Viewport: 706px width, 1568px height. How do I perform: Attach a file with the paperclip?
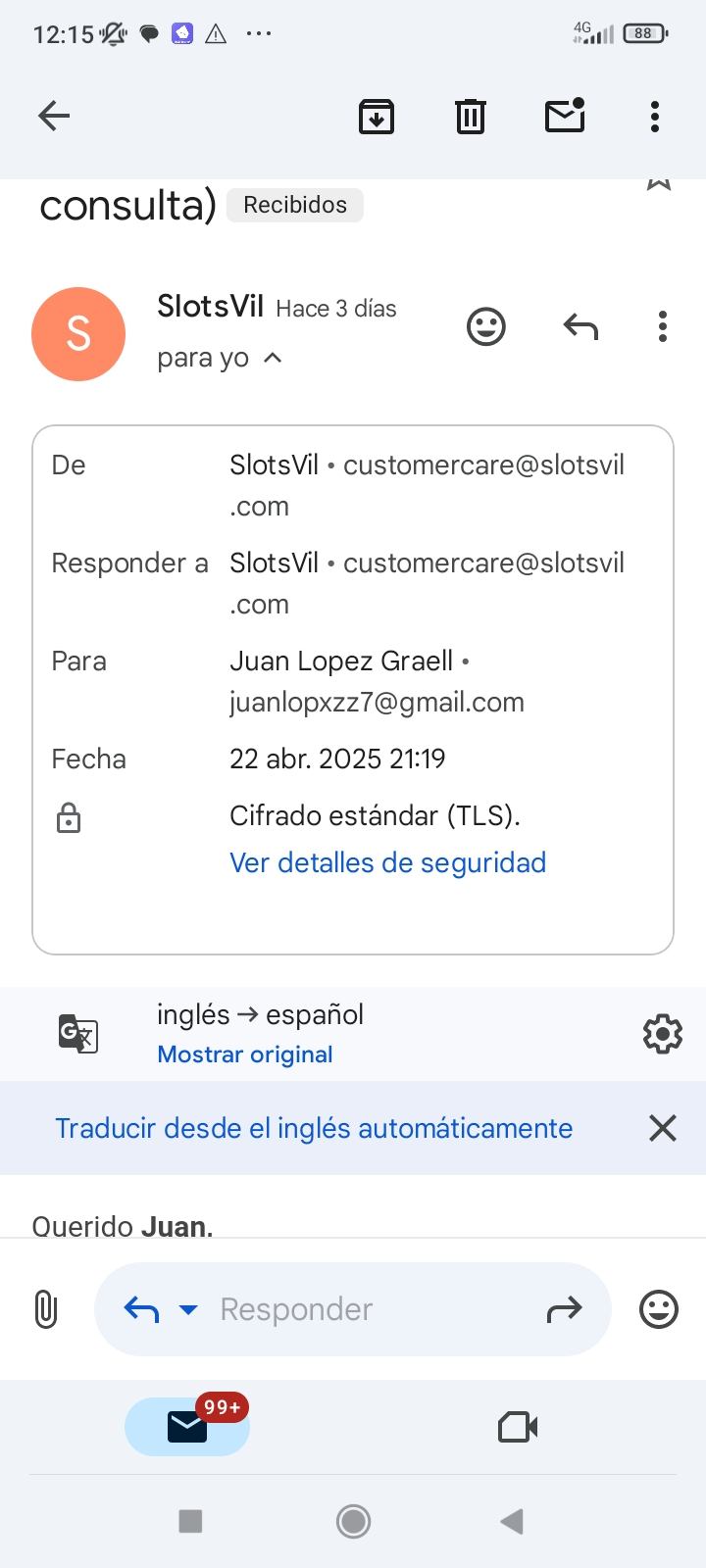click(x=46, y=1309)
